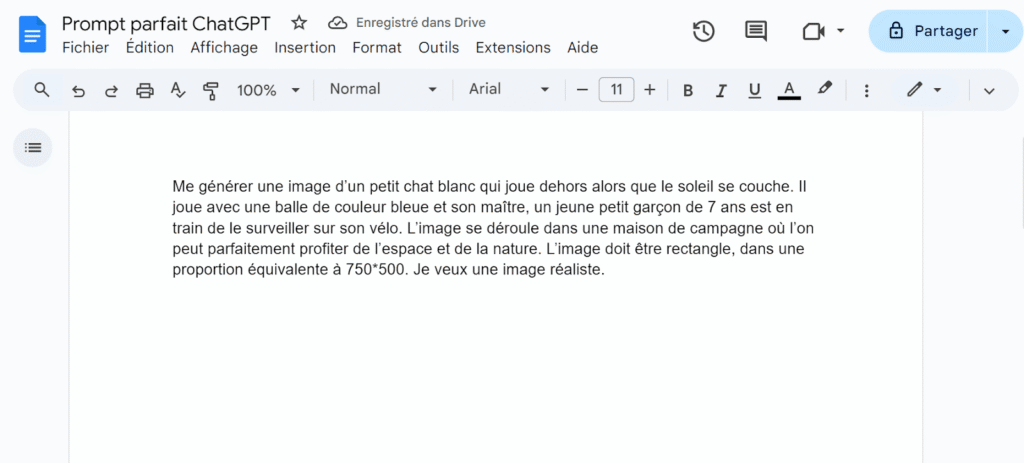Toggle italic formatting
1024x463 pixels.
(720, 90)
